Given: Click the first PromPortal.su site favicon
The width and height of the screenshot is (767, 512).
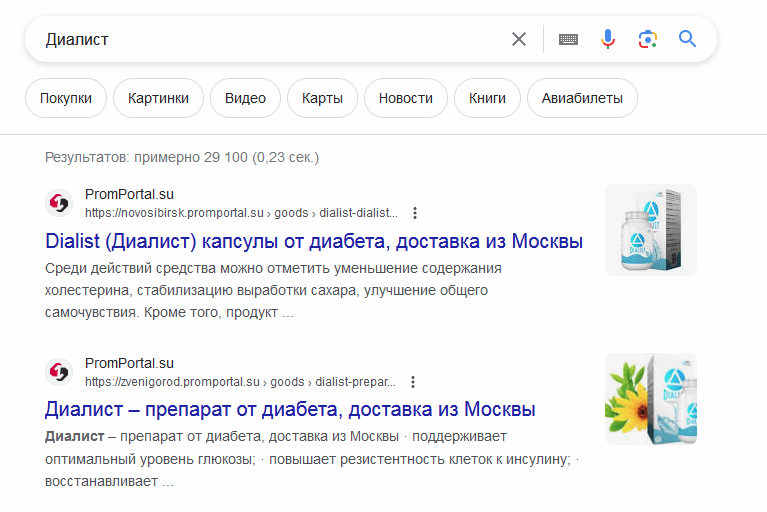Looking at the screenshot, I should coord(60,203).
